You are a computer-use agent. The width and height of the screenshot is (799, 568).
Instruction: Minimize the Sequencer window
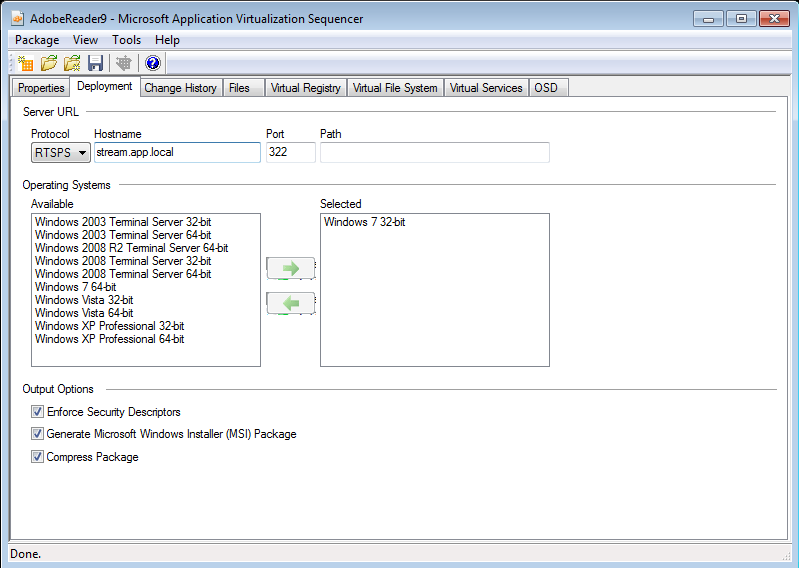click(708, 19)
